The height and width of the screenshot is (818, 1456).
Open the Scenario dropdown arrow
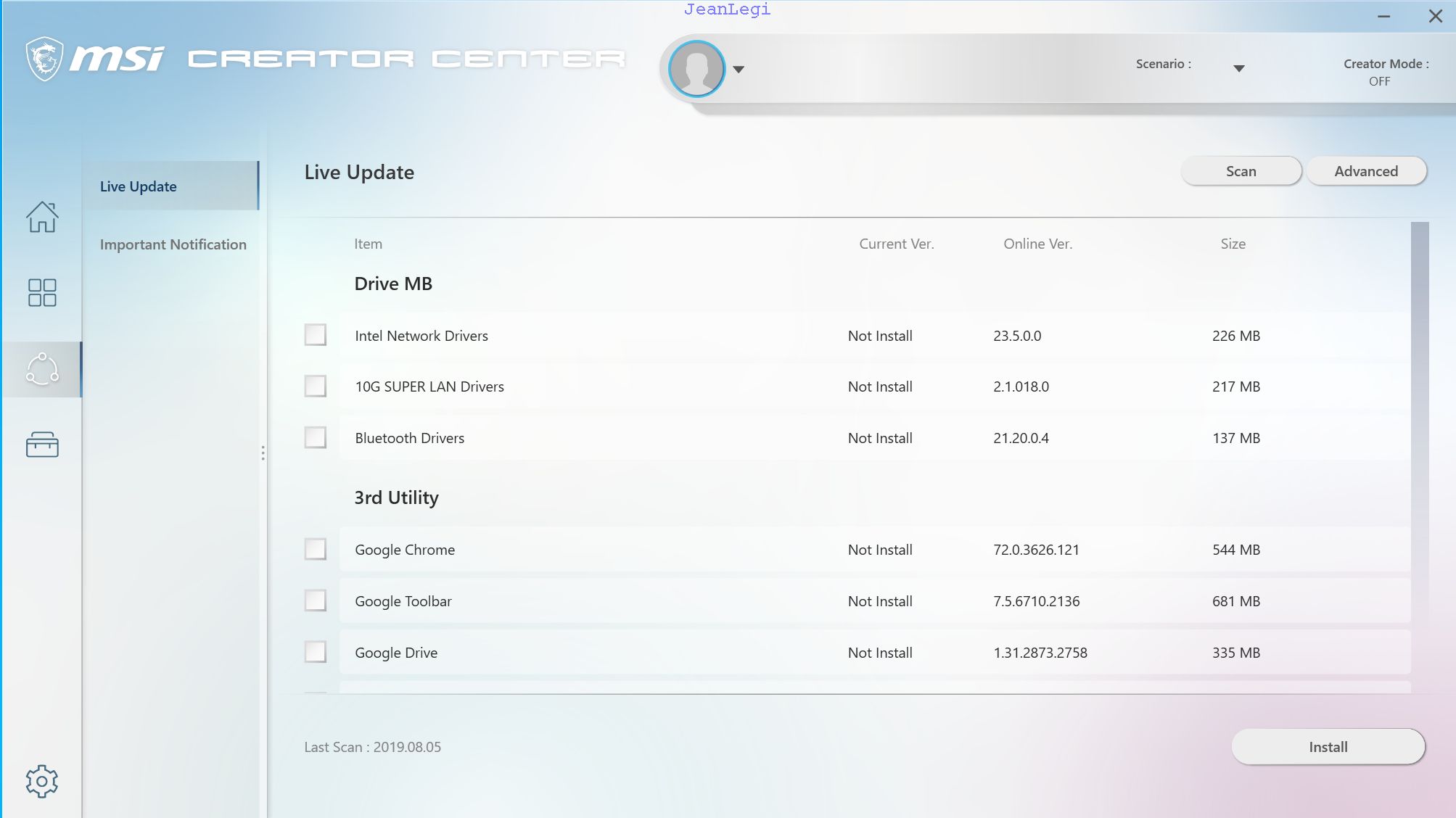coord(1239,68)
